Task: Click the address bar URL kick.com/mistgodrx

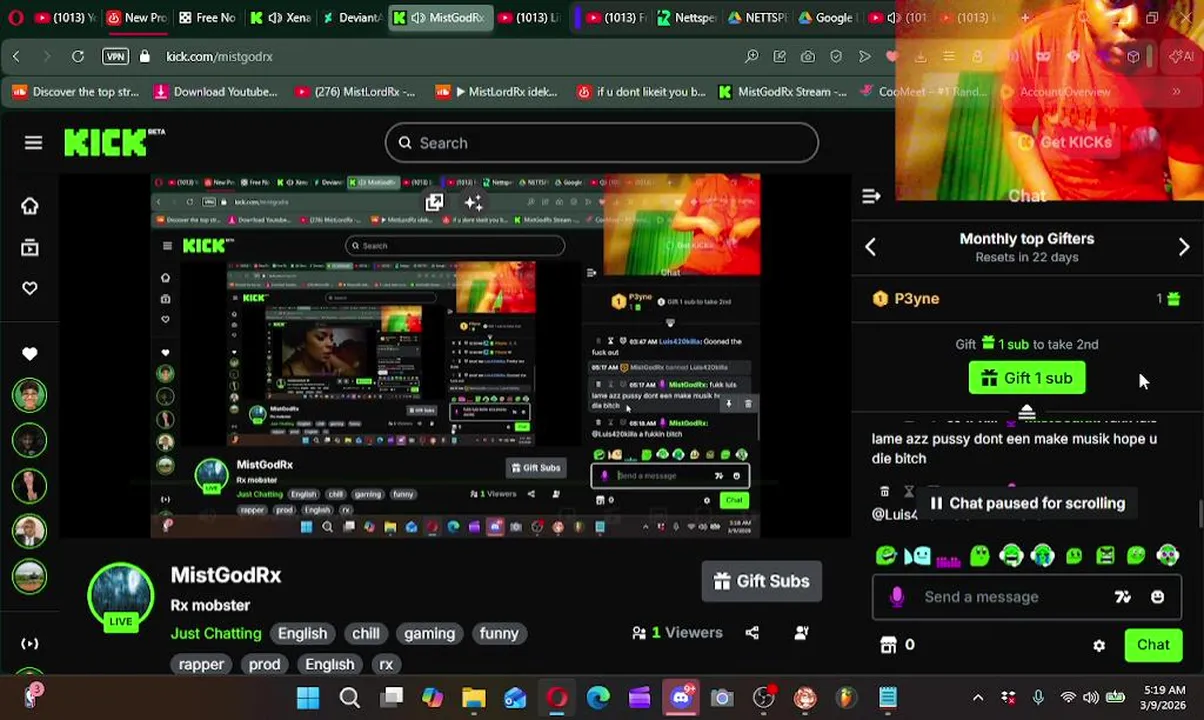Action: 219,57
